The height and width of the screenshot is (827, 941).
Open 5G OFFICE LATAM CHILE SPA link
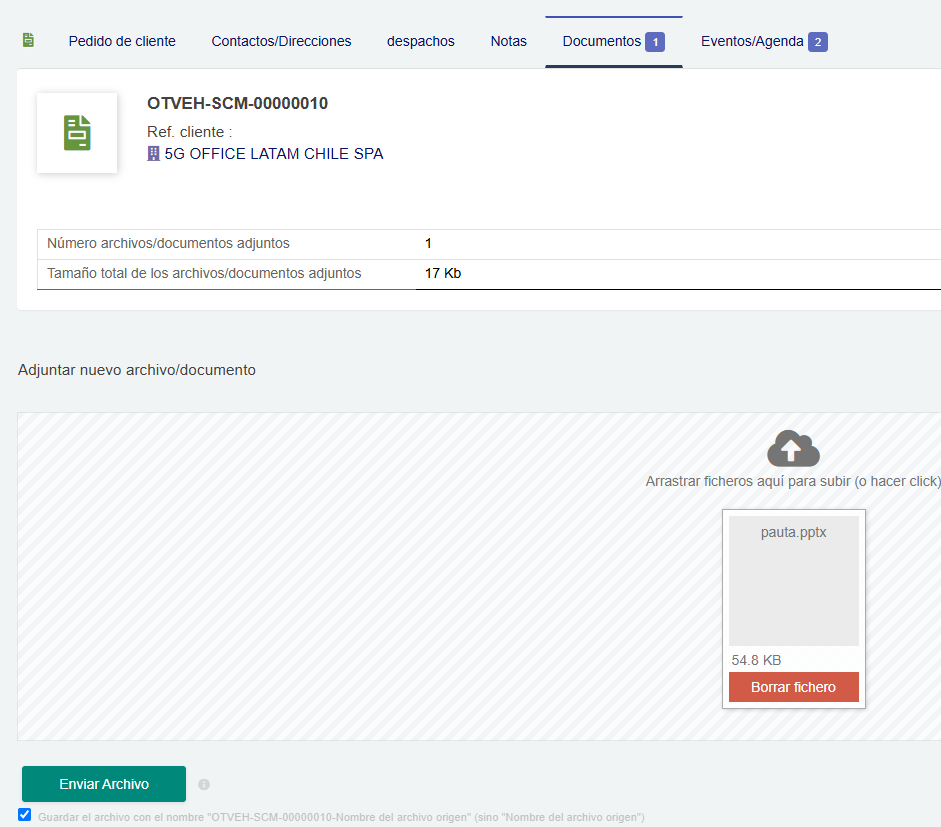pos(273,154)
